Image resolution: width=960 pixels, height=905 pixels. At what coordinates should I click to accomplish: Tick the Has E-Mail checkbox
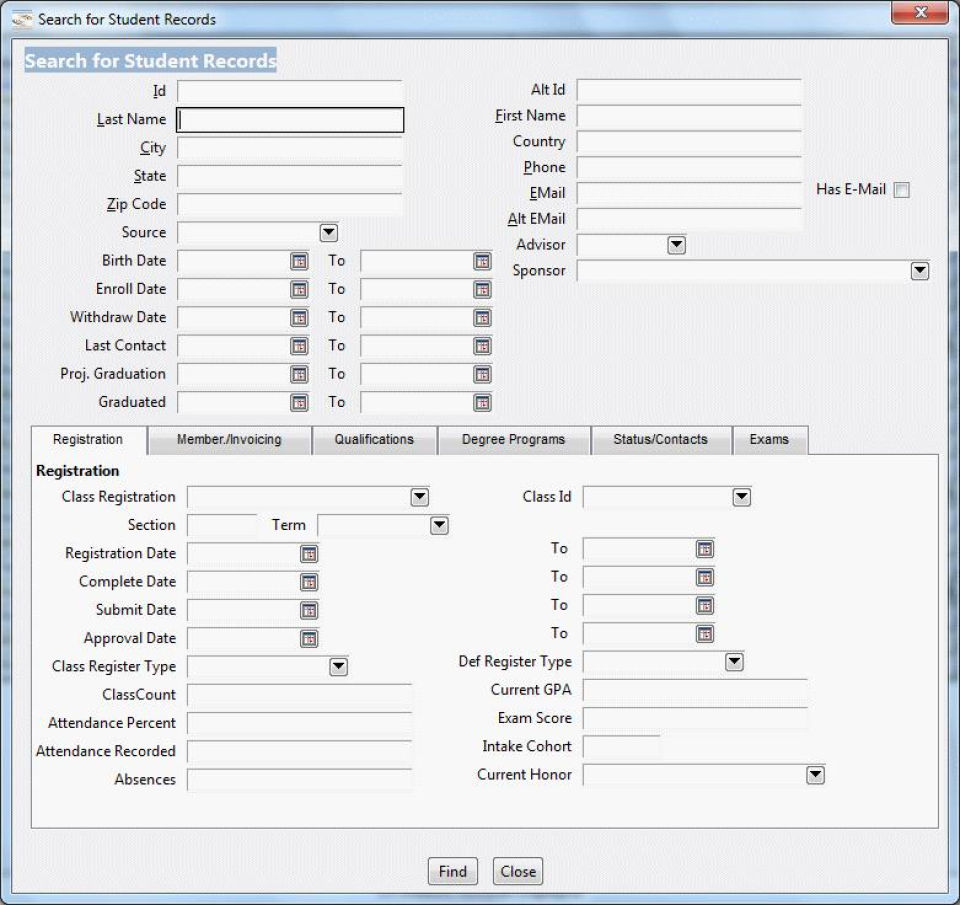tap(901, 190)
